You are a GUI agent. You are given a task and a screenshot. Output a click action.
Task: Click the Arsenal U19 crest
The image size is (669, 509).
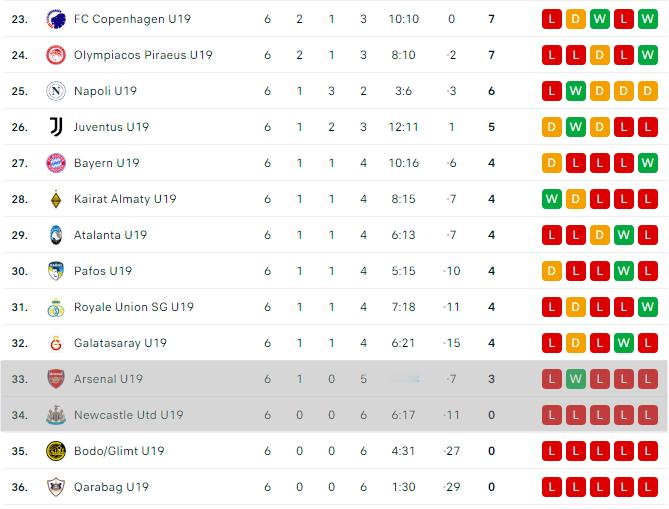click(56, 379)
